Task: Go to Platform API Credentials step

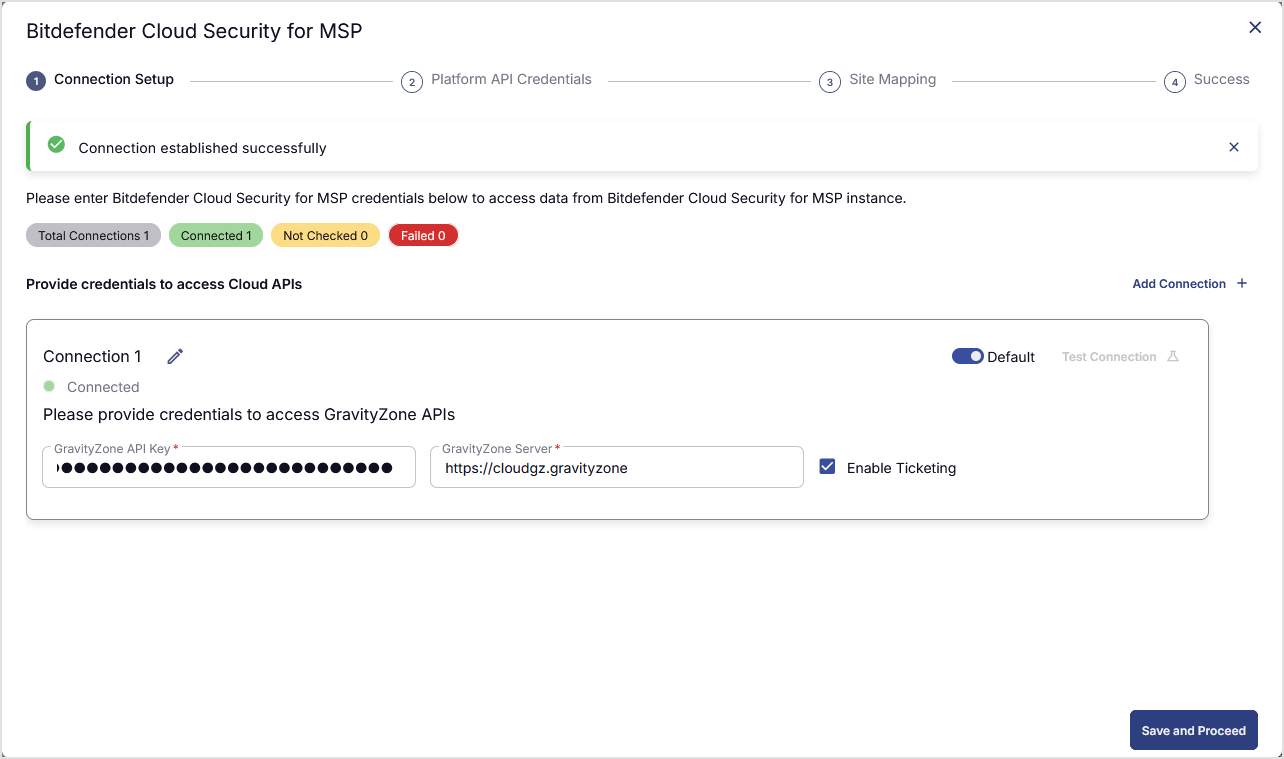Action: pyautogui.click(x=497, y=80)
